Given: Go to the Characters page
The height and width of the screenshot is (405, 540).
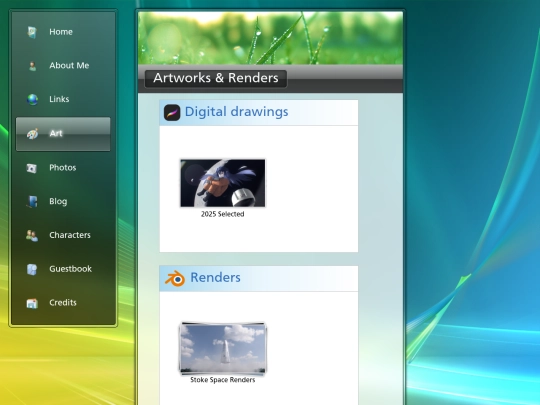Looking at the screenshot, I should point(63,235).
